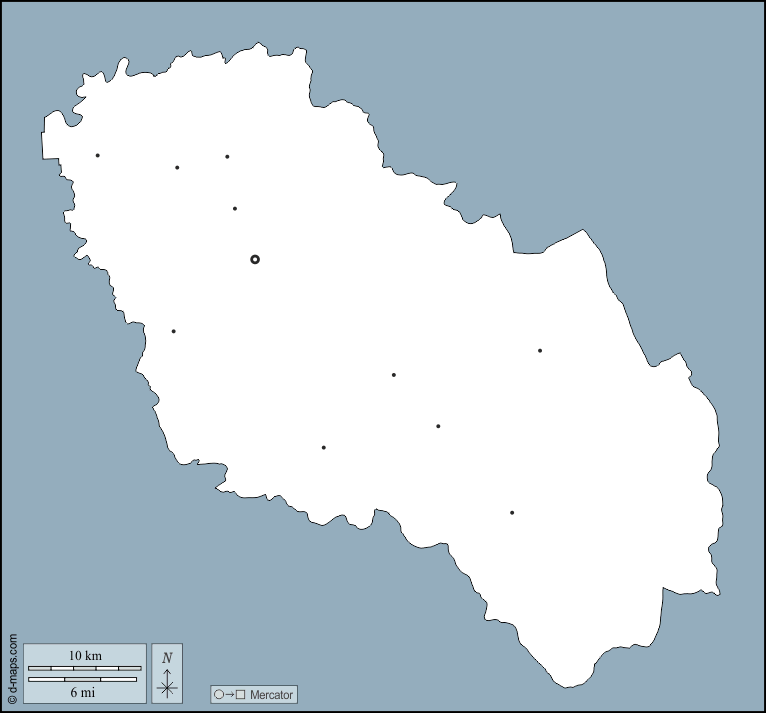The height and width of the screenshot is (713, 766).
Task: Click the letter N above the compass
Action: pyautogui.click(x=167, y=657)
